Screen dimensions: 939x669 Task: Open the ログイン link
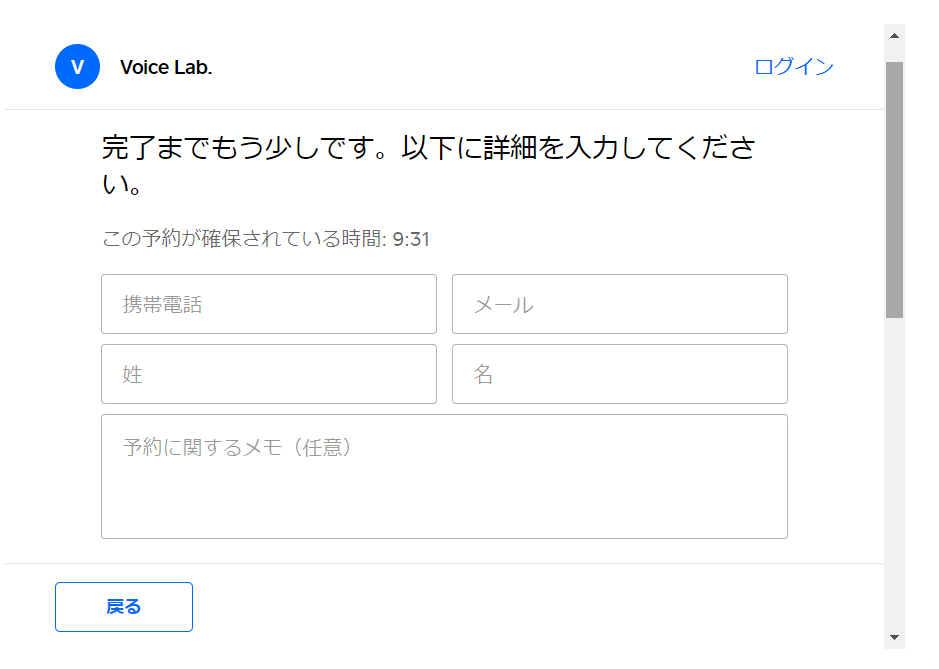[793, 67]
